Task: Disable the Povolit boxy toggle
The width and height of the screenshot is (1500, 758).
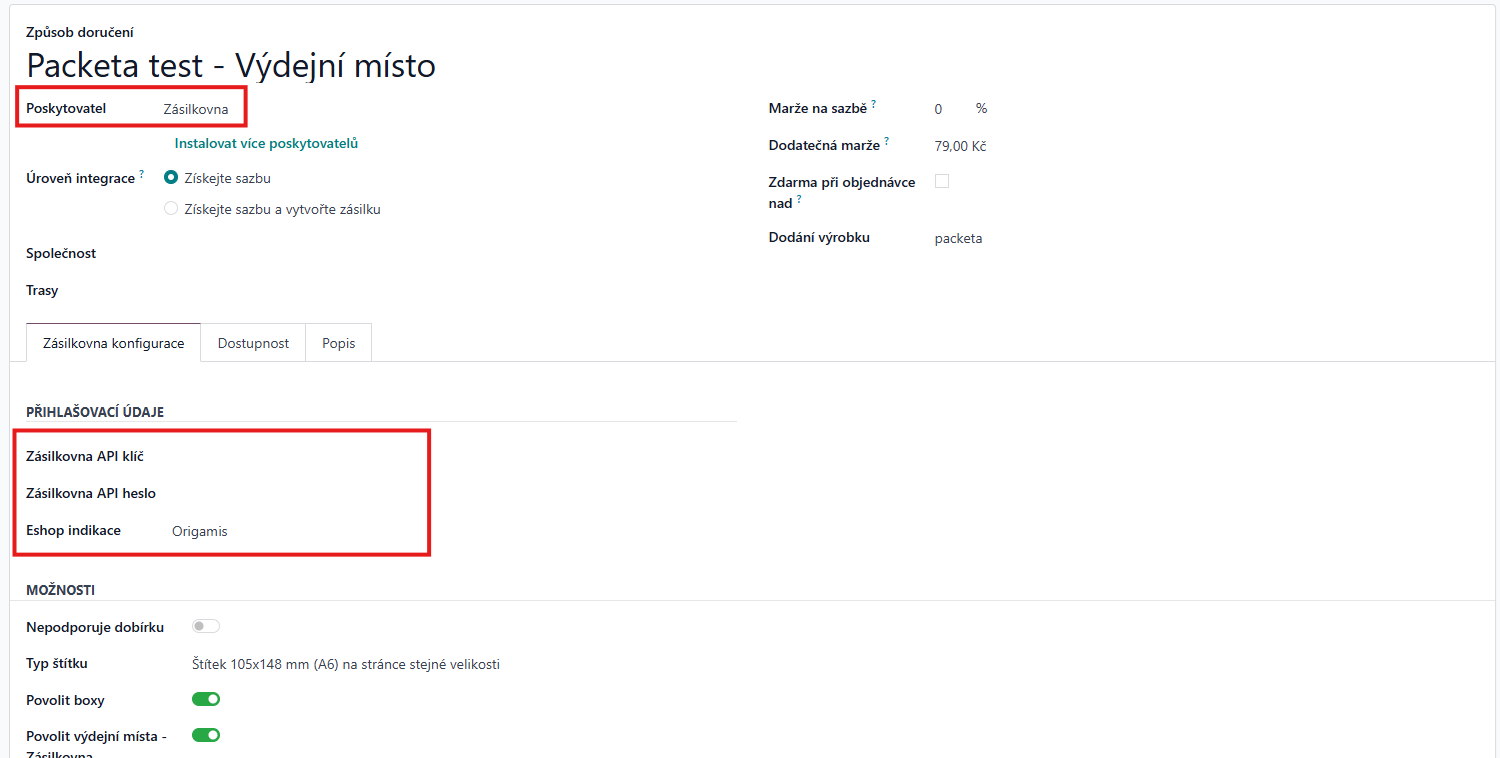Action: pyautogui.click(x=206, y=699)
